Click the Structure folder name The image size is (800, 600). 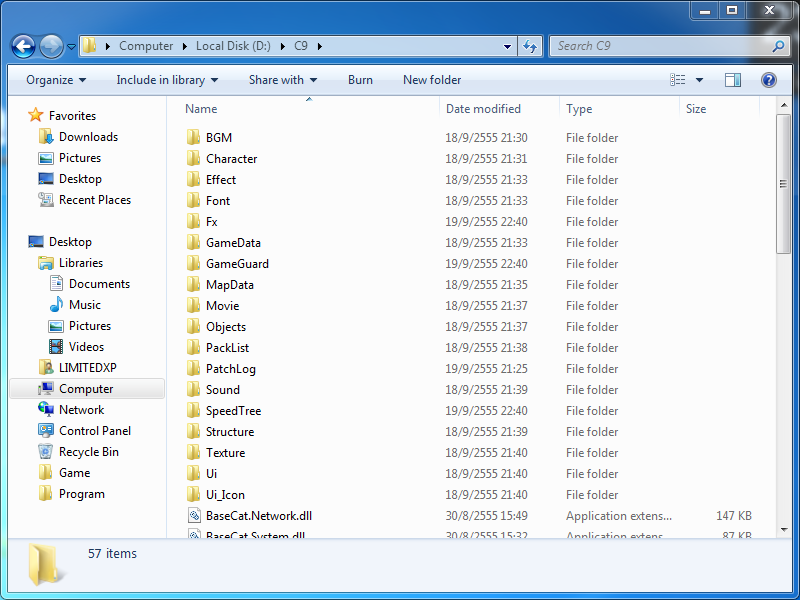230,432
